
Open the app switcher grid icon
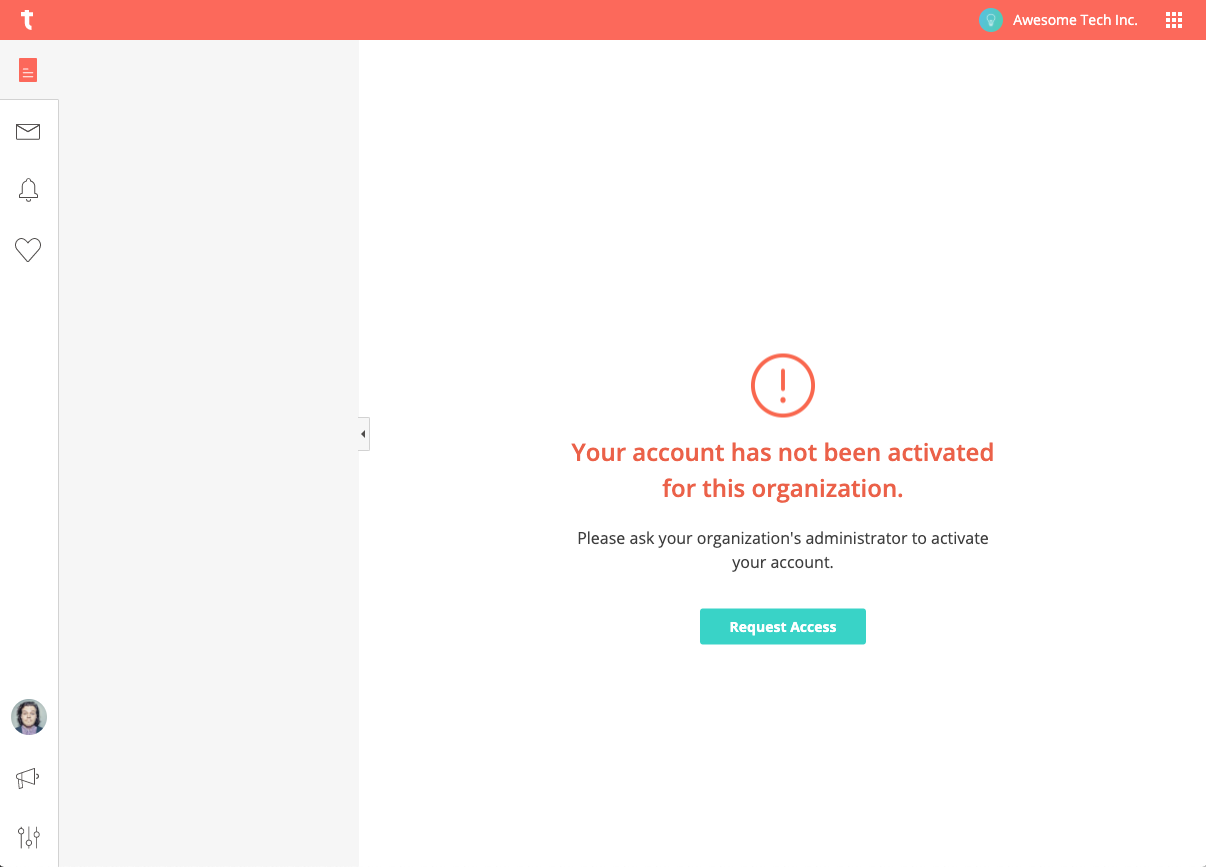point(1174,20)
